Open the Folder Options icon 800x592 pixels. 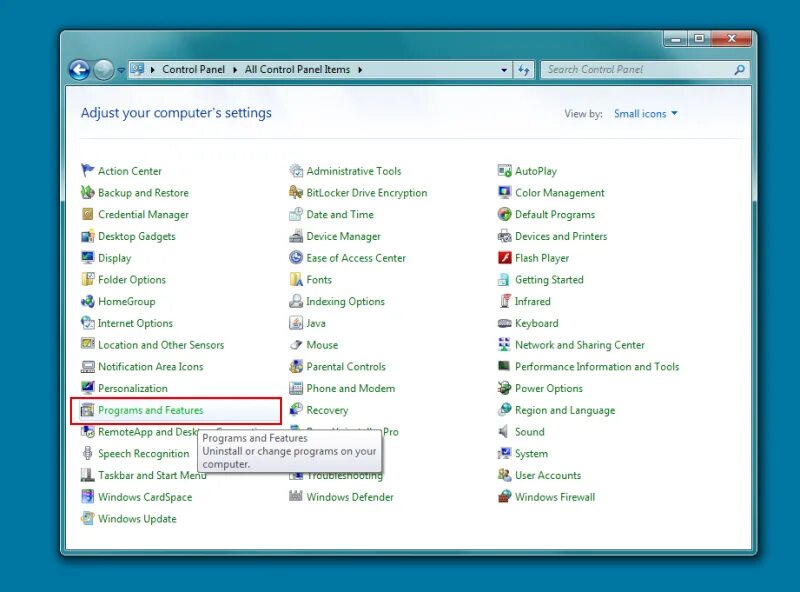[x=88, y=279]
